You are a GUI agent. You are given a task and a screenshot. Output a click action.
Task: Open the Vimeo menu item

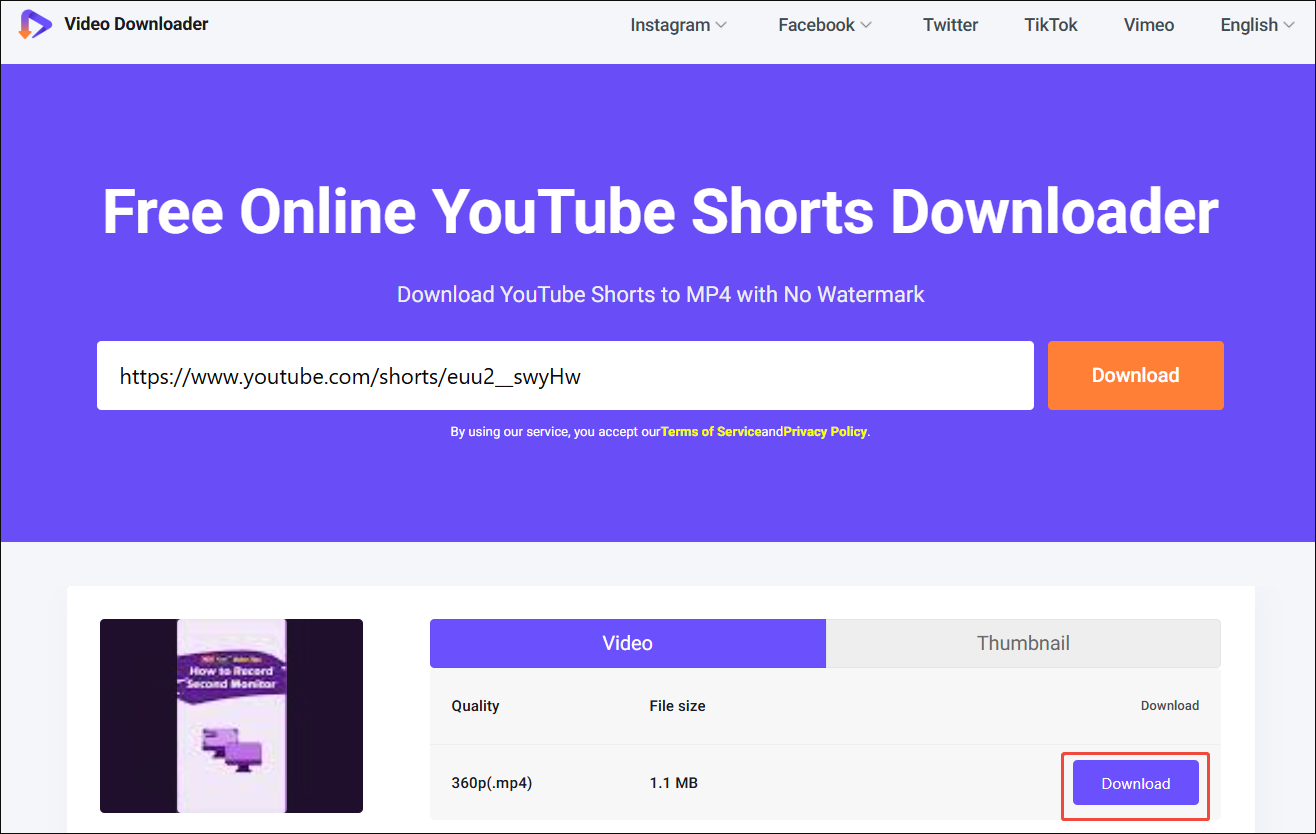point(1149,25)
